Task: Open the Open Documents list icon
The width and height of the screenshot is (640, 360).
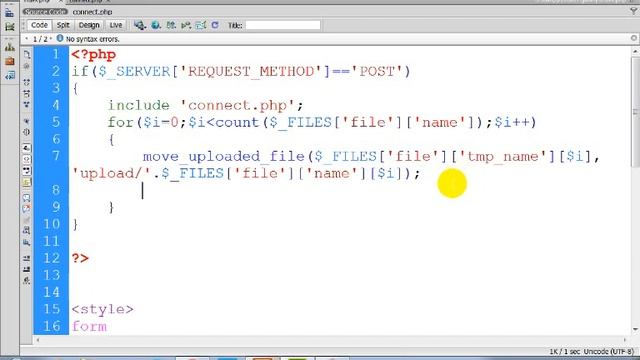Action: point(27,54)
